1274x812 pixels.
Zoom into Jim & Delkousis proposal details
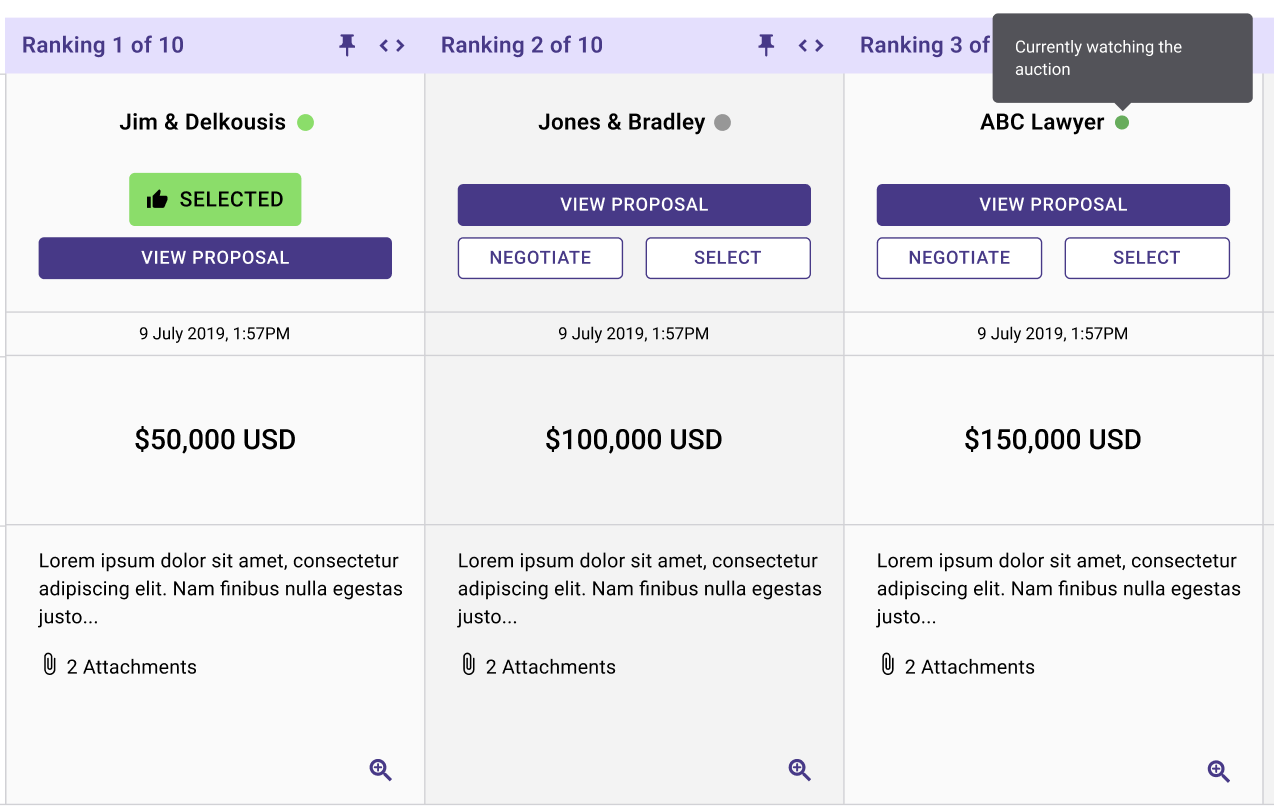click(x=381, y=770)
